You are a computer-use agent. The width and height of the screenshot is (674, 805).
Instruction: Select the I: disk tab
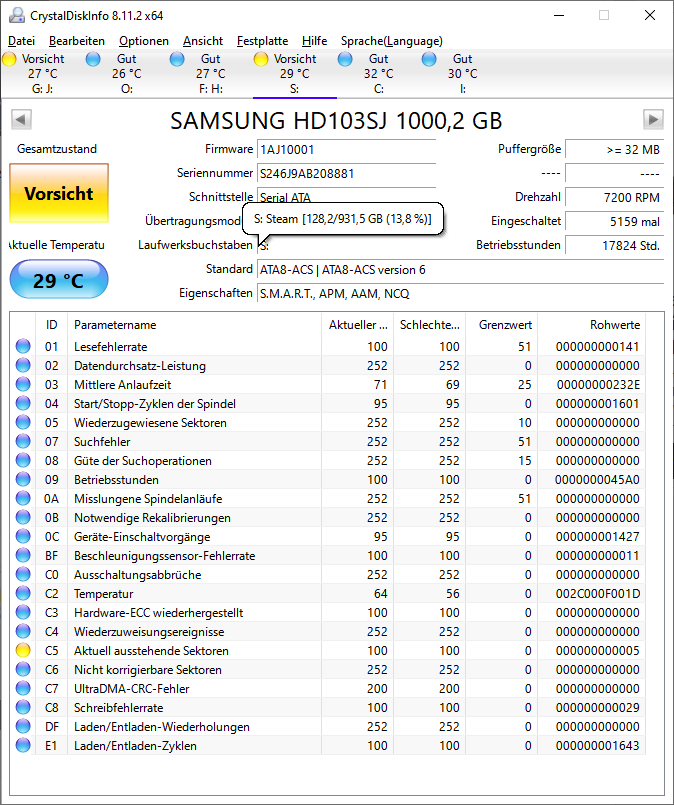pyautogui.click(x=463, y=73)
